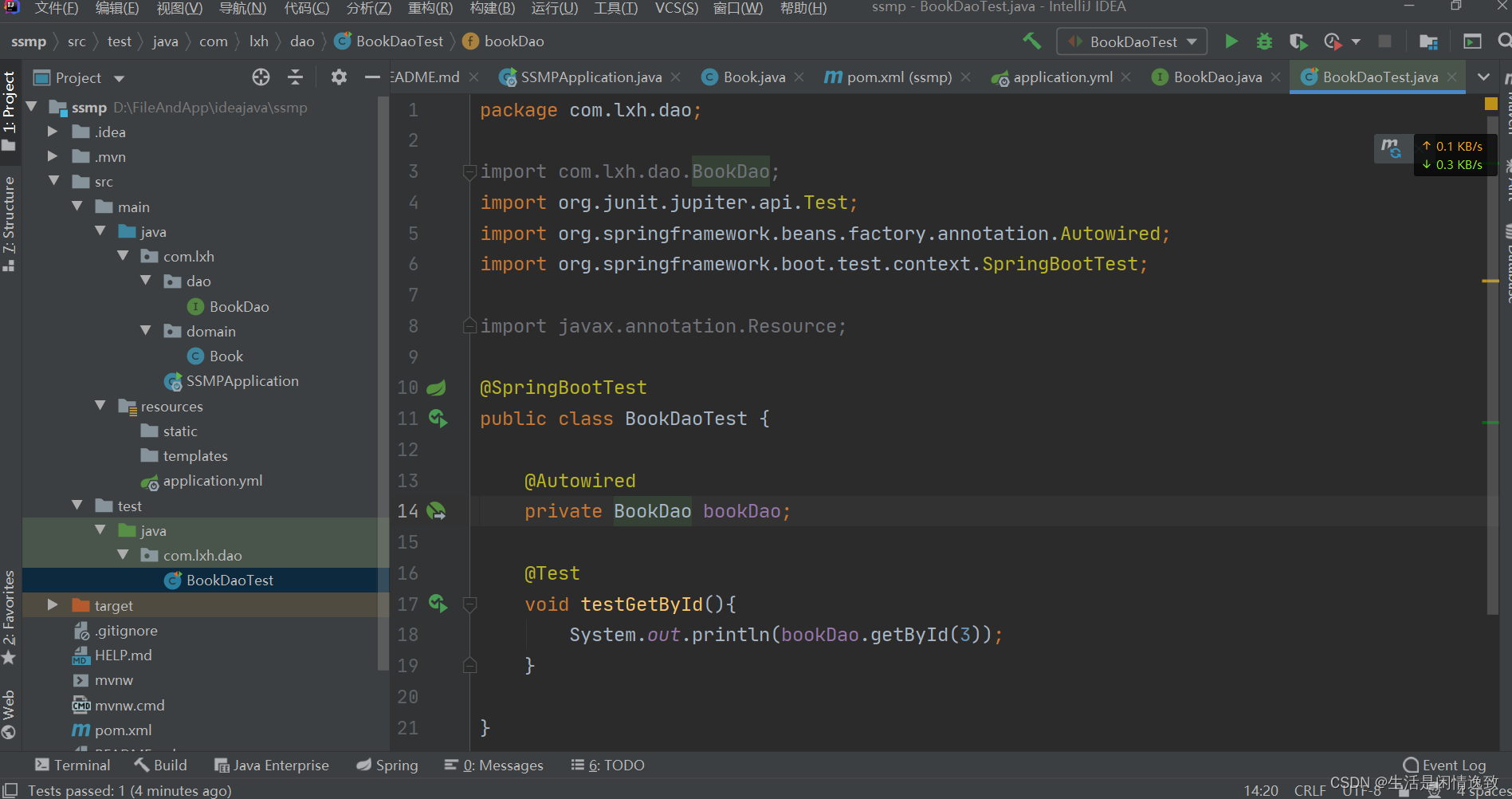The width and height of the screenshot is (1512, 799).
Task: Click the search everywhere magnifier icon
Action: pyautogui.click(x=1505, y=41)
